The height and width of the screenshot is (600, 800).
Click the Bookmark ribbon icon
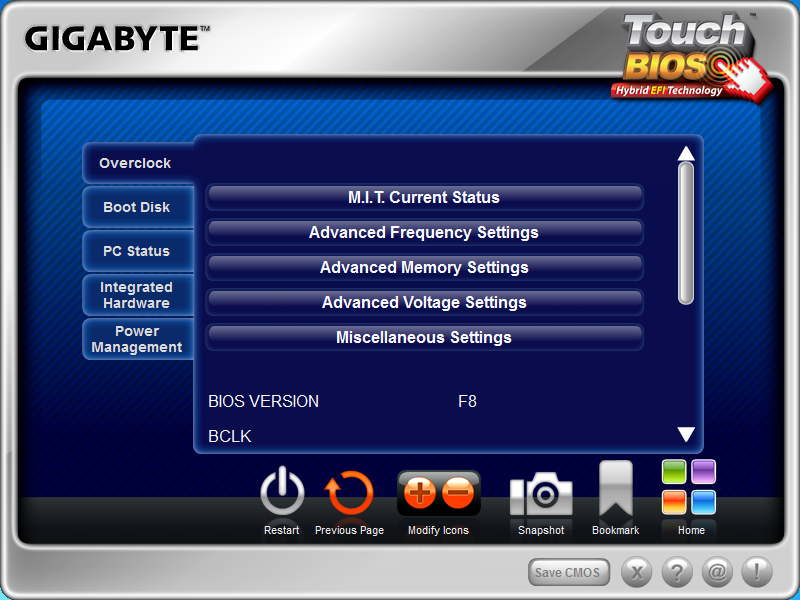pos(616,488)
